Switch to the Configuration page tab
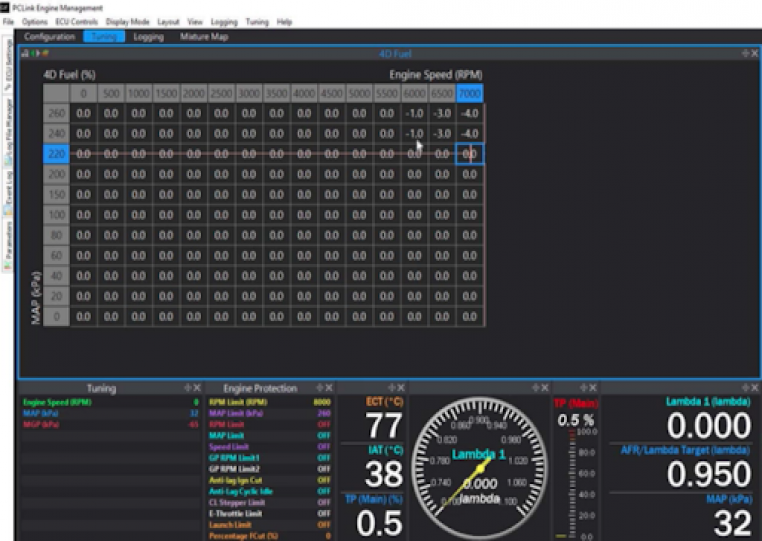The image size is (762, 541). click(x=50, y=36)
